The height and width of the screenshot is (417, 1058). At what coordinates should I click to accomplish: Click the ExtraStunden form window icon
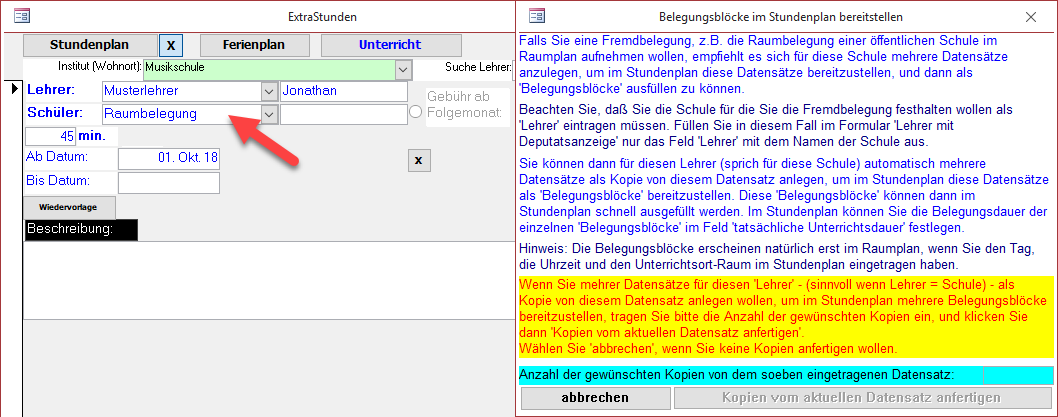22,16
